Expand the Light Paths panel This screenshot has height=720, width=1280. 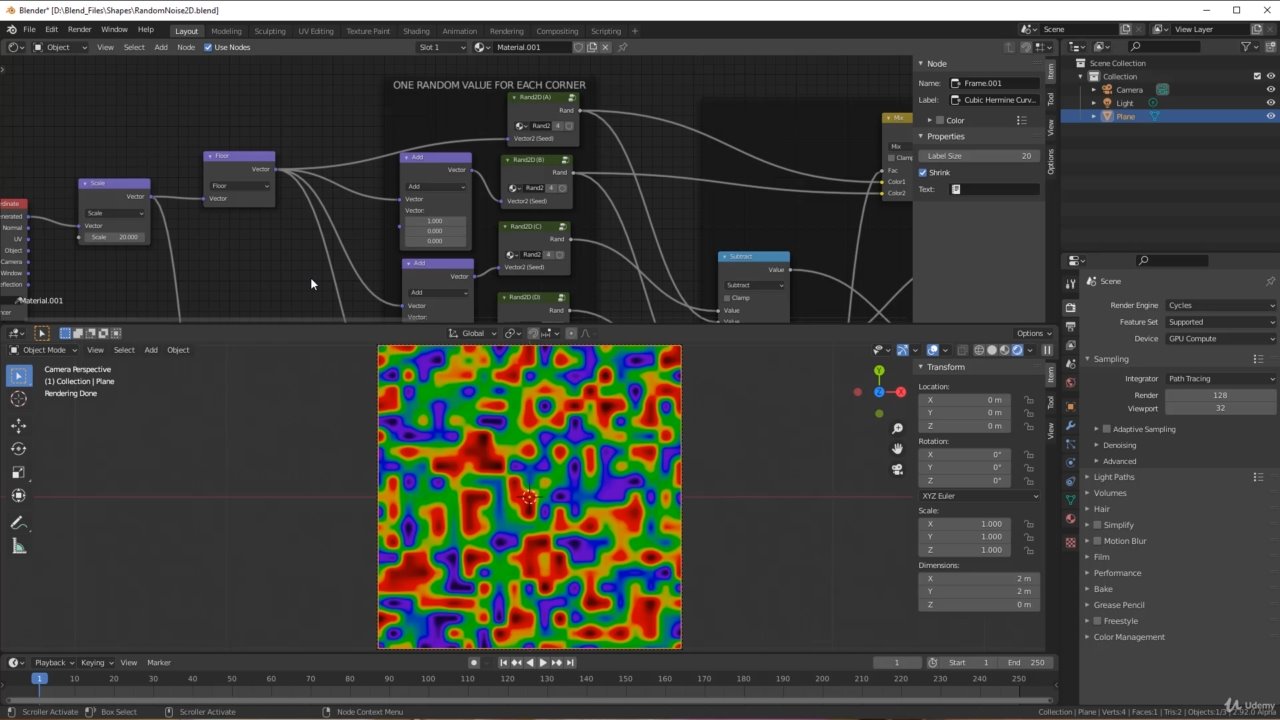1114,477
